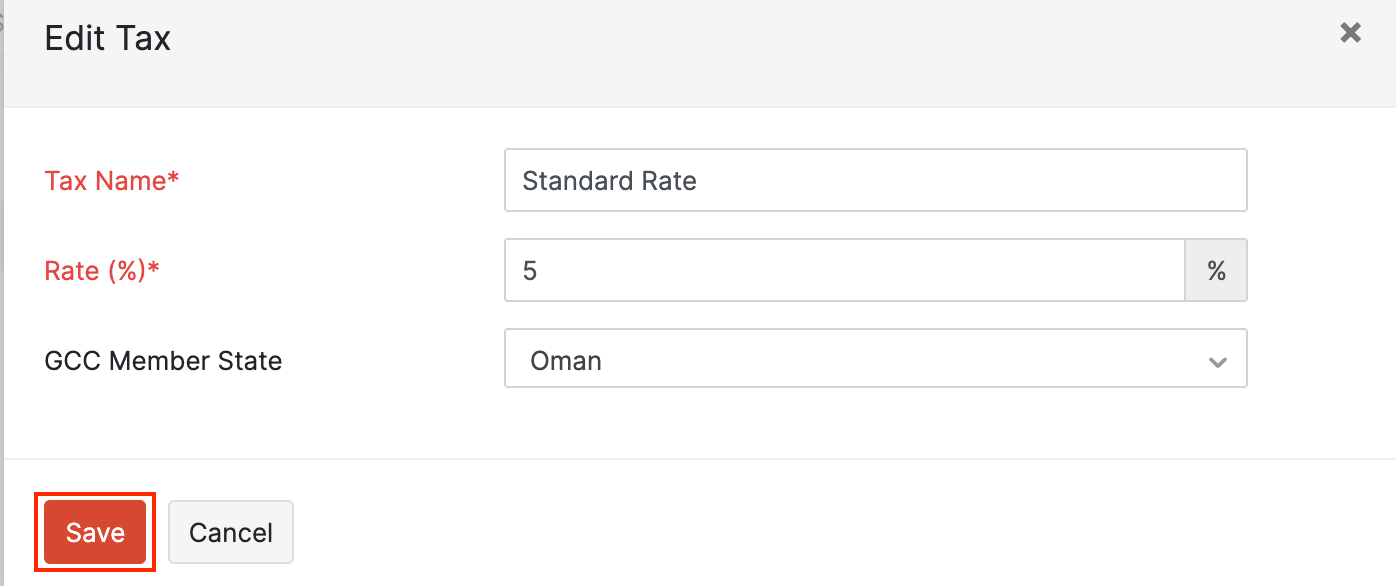
Task: Click the asterisk after Tax Name
Action: pos(174,178)
